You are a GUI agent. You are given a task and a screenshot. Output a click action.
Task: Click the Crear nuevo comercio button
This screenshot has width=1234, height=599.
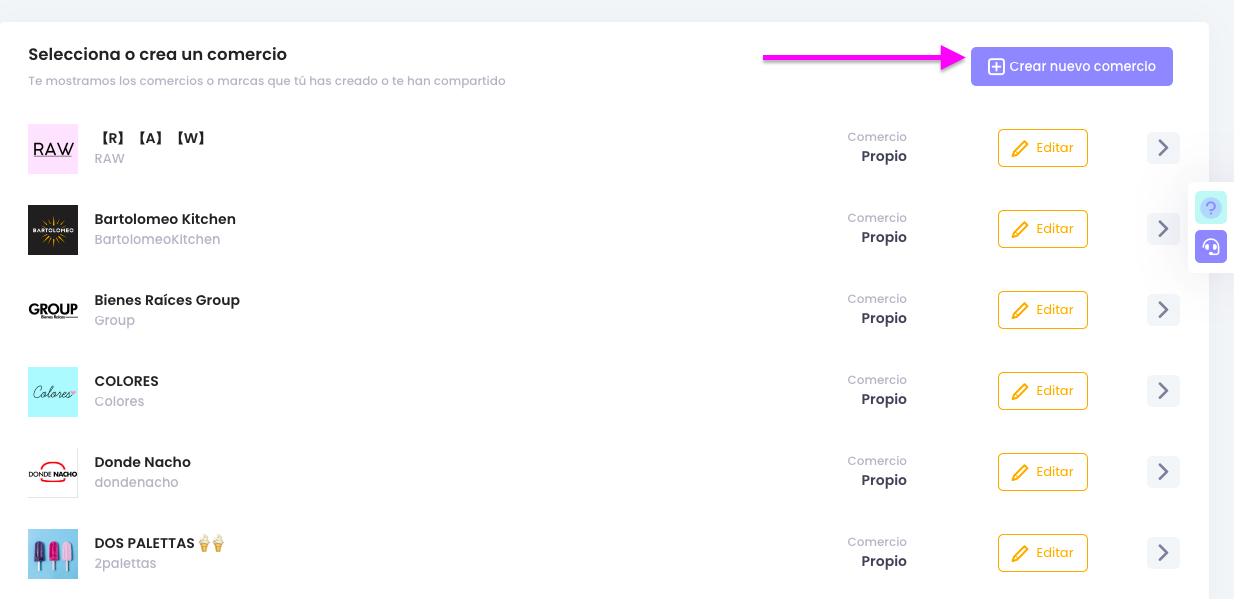click(x=1071, y=65)
